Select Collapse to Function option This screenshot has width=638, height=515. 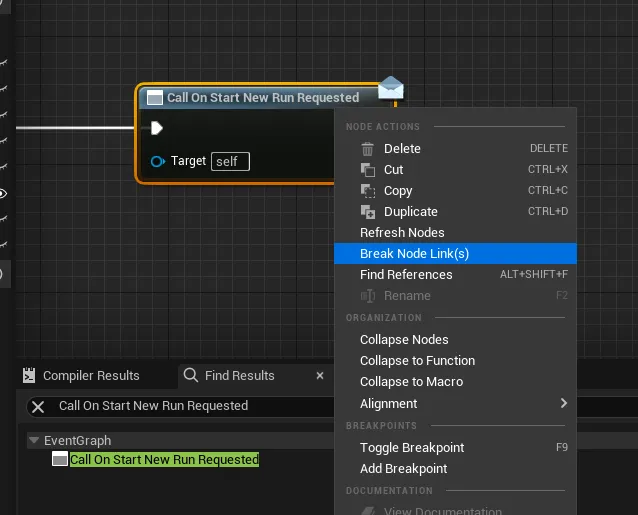click(455, 361)
